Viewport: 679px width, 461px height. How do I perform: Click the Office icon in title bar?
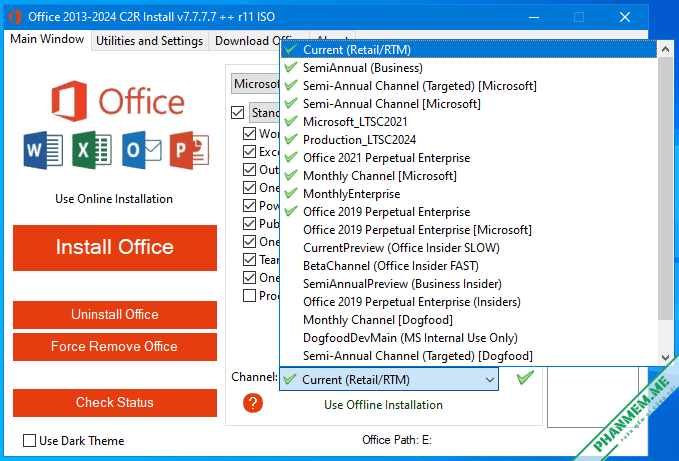15,17
